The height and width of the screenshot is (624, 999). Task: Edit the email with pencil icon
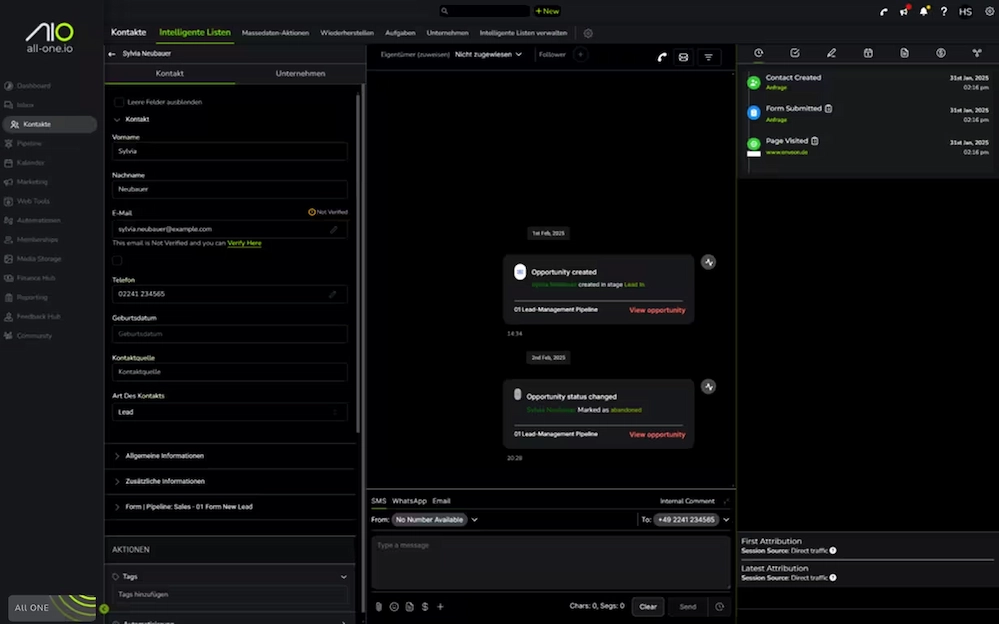pos(334,229)
